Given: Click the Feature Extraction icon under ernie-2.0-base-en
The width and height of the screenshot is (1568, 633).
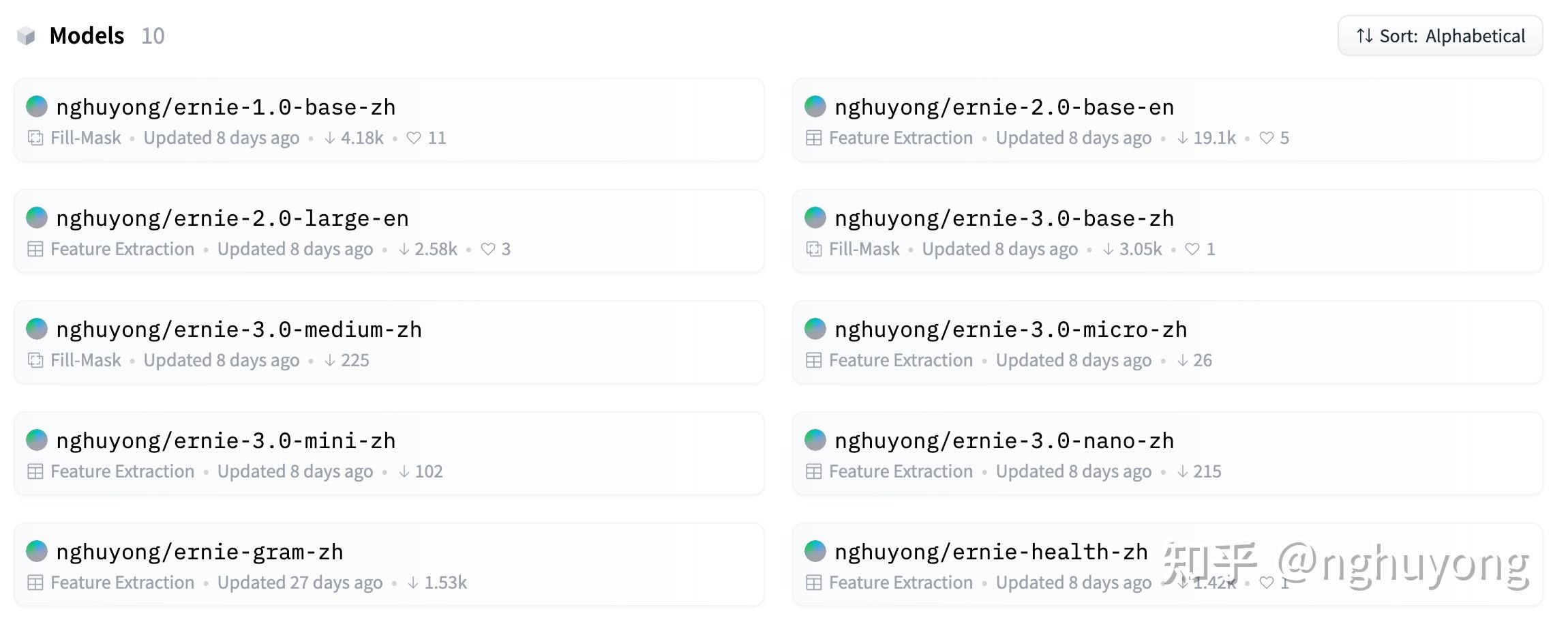Looking at the screenshot, I should [813, 138].
